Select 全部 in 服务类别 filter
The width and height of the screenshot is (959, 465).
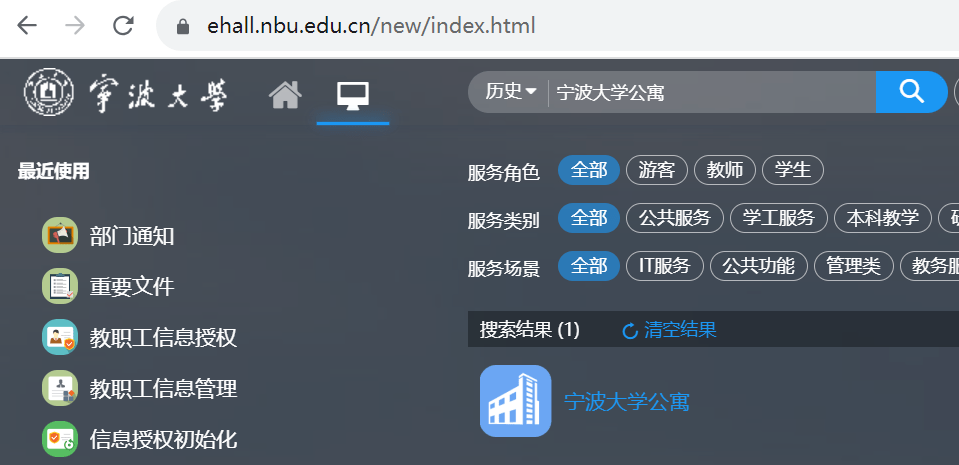click(589, 218)
